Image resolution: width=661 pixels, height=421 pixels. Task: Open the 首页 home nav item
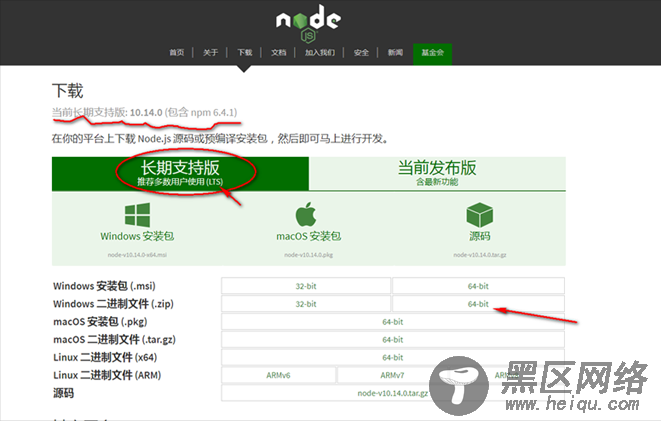177,53
